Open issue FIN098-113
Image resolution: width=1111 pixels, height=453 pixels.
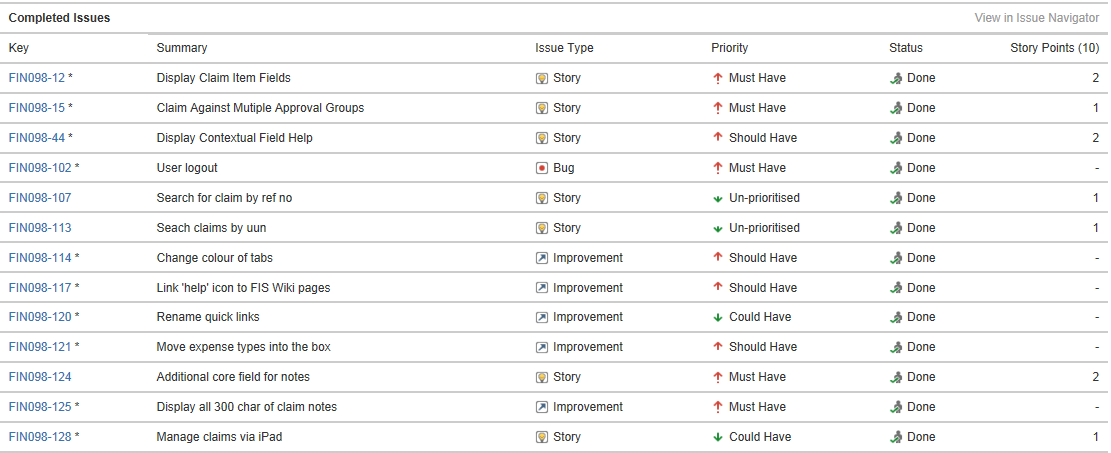[x=40, y=228]
